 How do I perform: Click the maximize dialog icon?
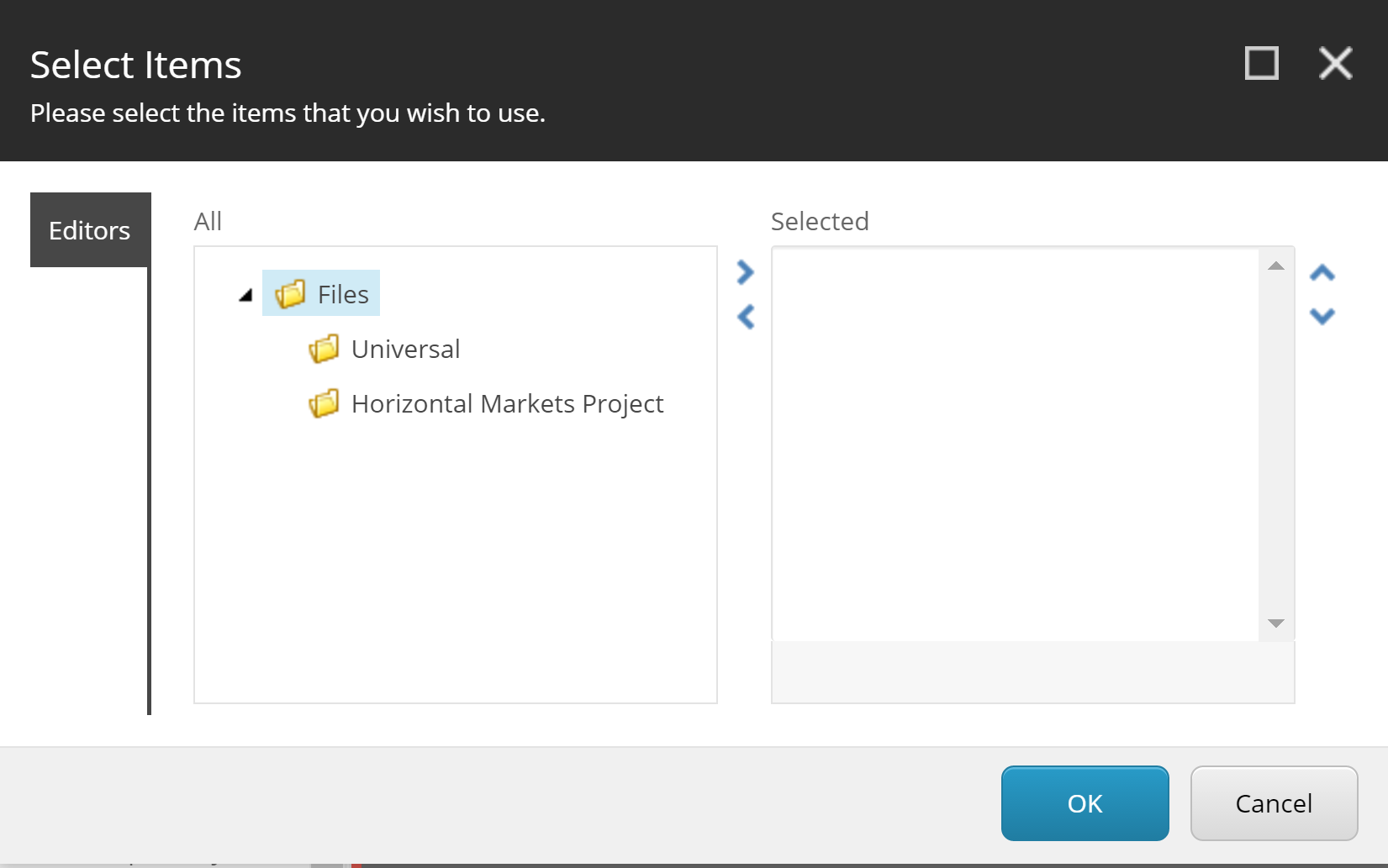[1260, 63]
